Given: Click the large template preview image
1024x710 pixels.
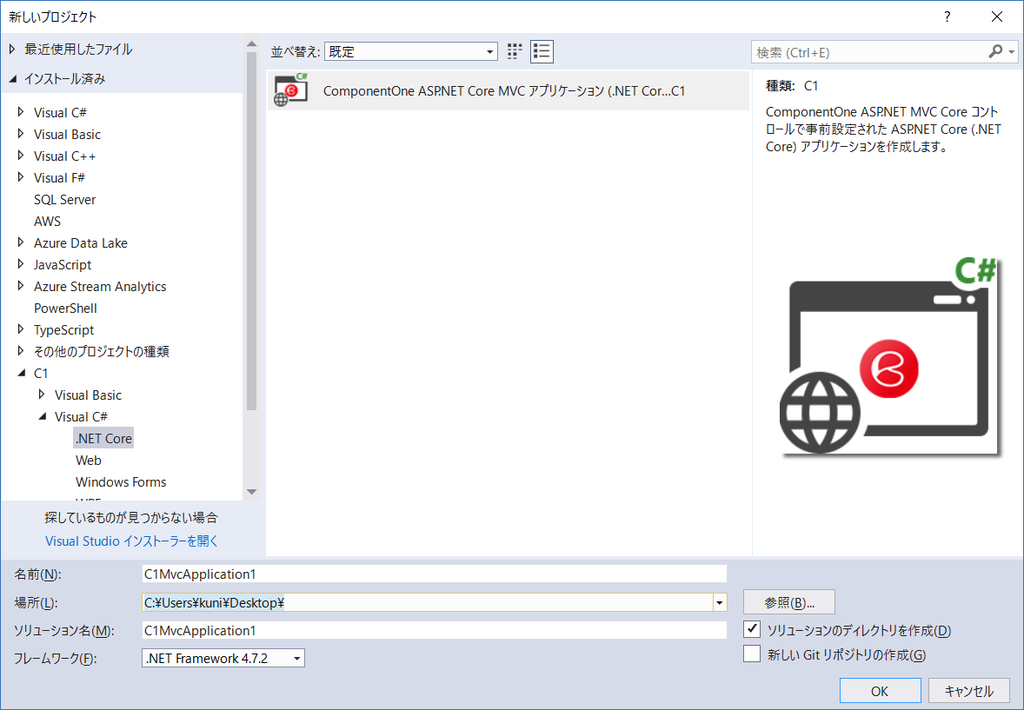Looking at the screenshot, I should coord(889,356).
